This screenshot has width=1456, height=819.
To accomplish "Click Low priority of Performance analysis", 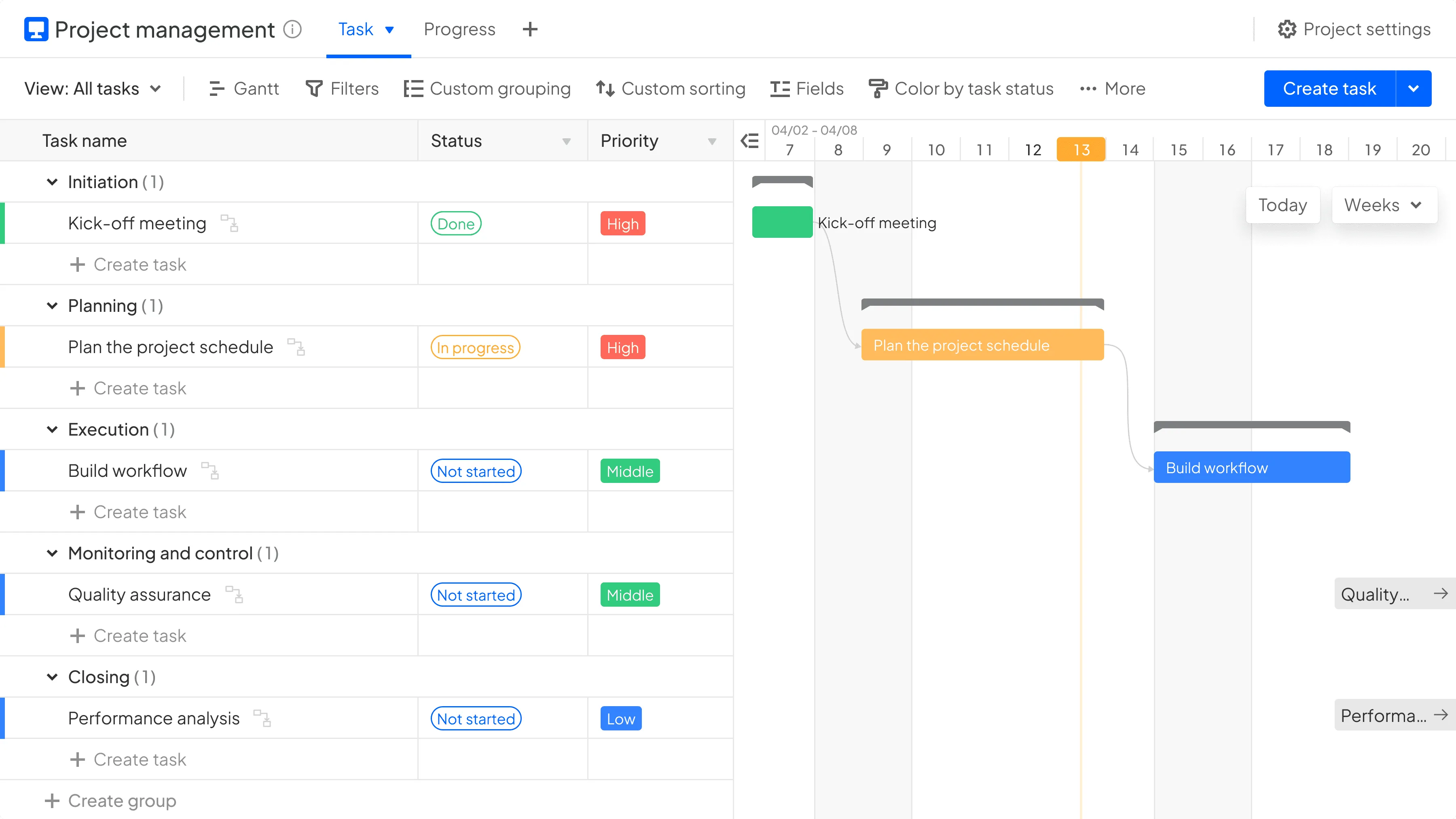I will [621, 718].
